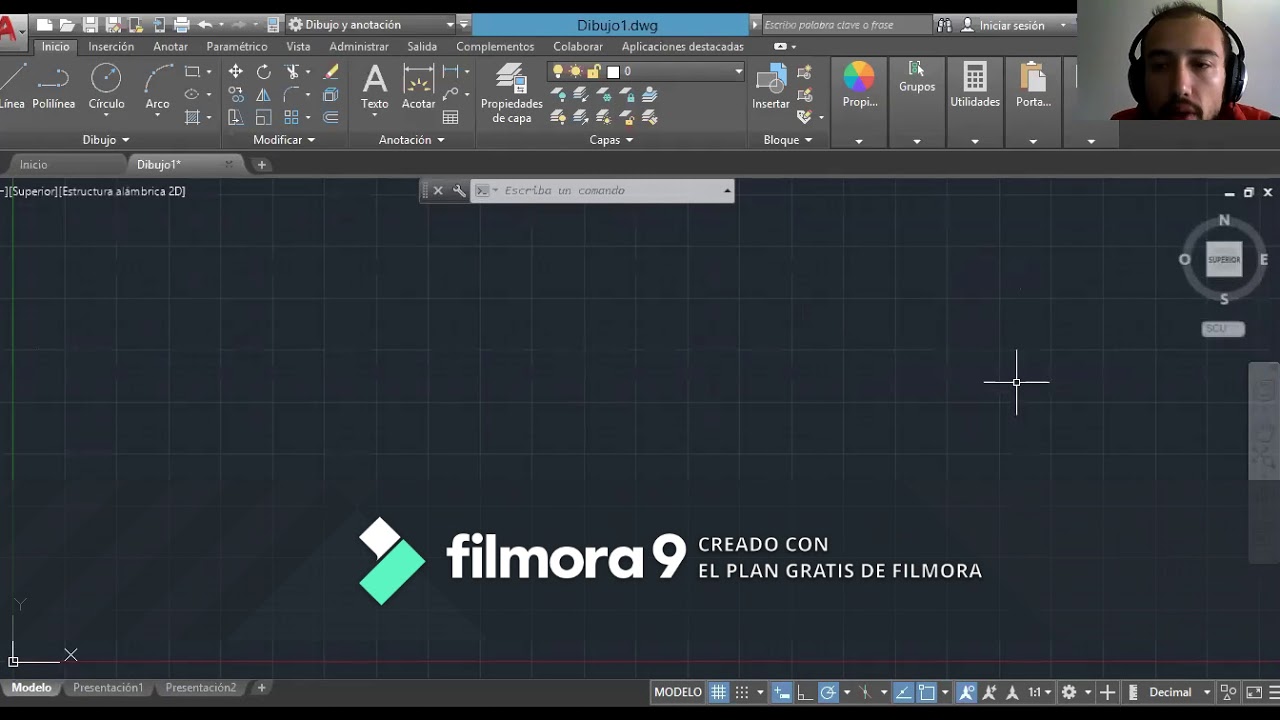This screenshot has width=1280, height=720.
Task: Toggle annotation objects visibility in status bar
Action: pos(967,692)
